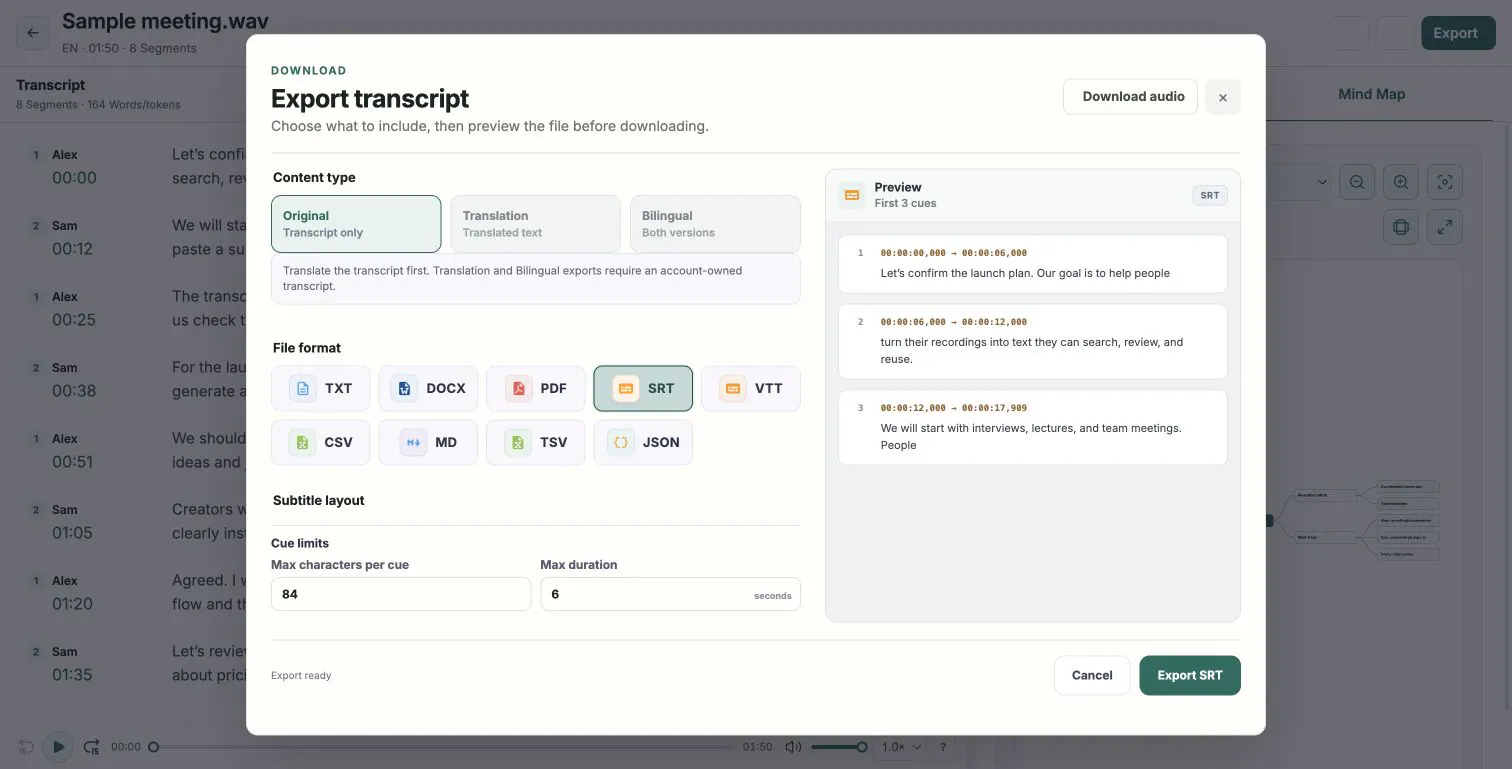1512x769 pixels.
Task: Cancel the export dialog
Action: [1092, 675]
